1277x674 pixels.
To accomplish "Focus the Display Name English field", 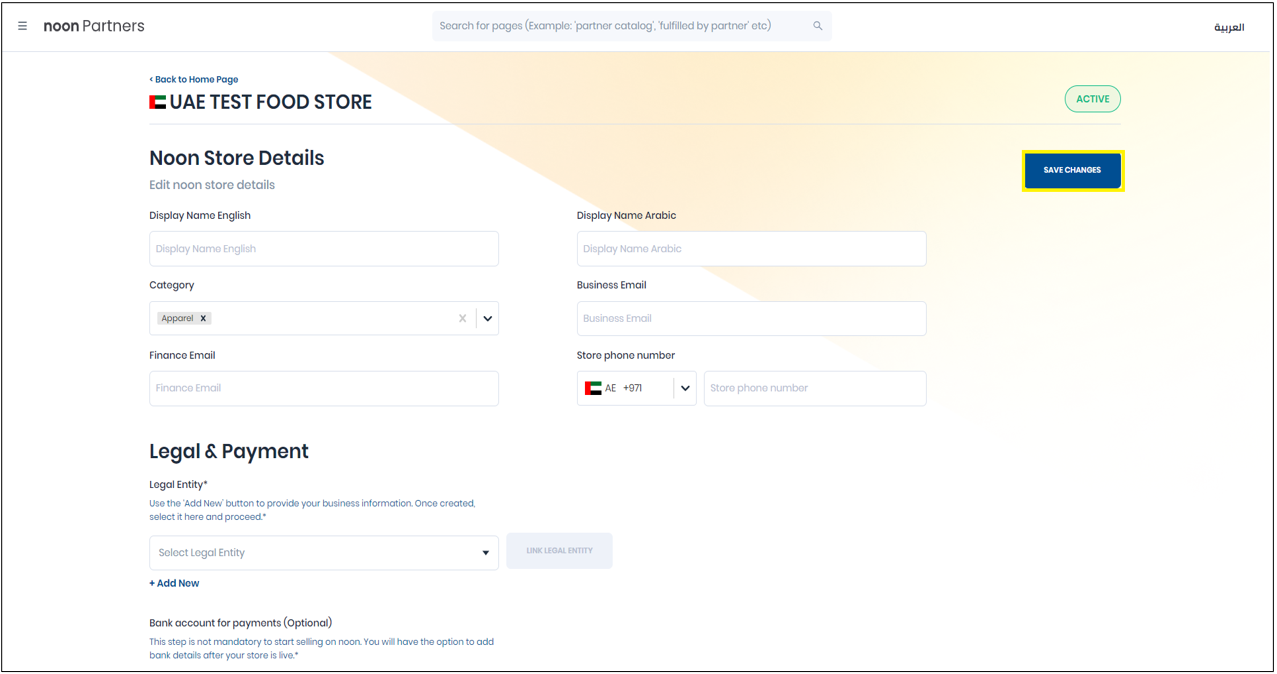I will pos(323,249).
